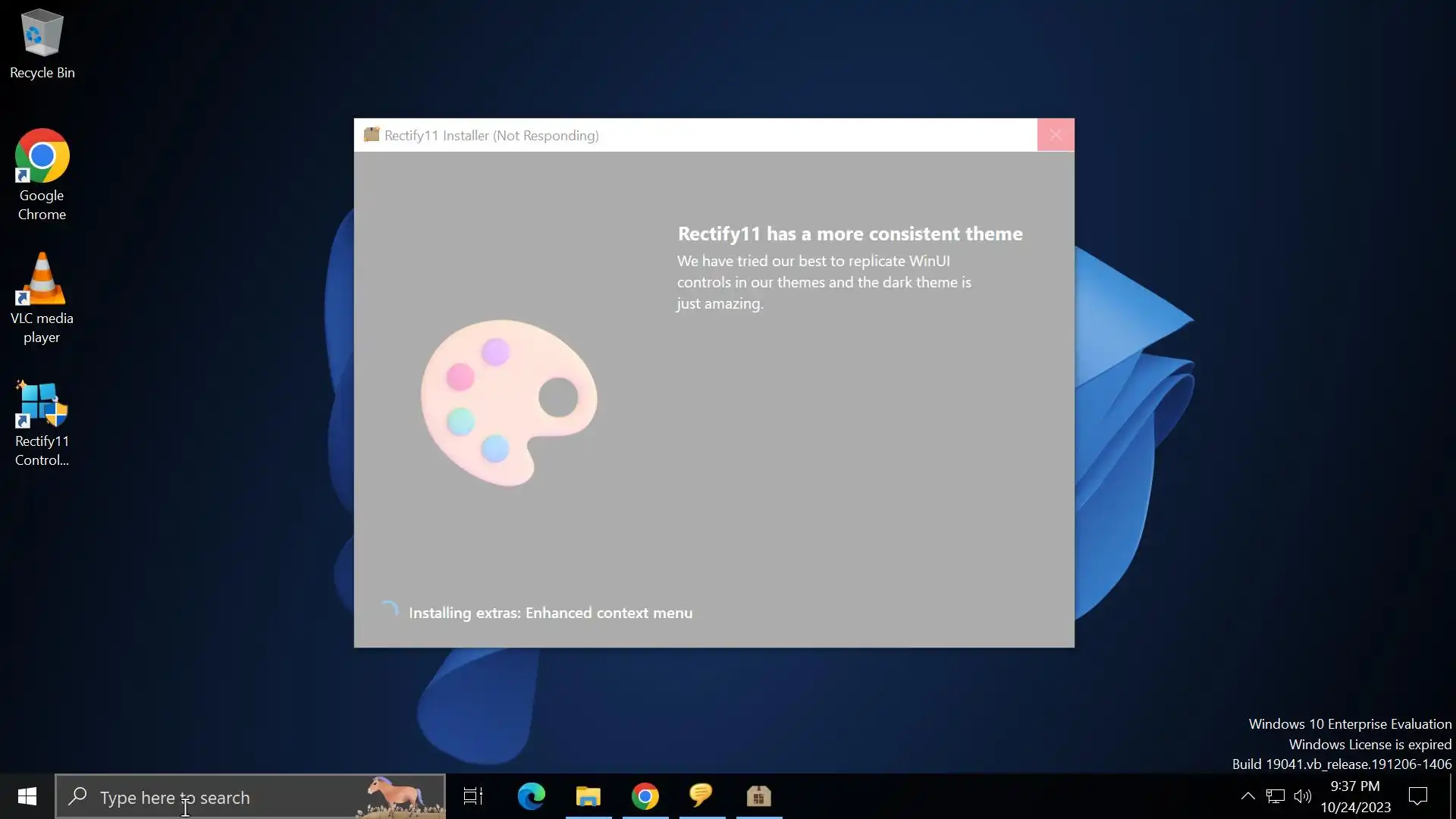Switch to Chrome in the taskbar
The width and height of the screenshot is (1456, 819).
click(x=645, y=796)
